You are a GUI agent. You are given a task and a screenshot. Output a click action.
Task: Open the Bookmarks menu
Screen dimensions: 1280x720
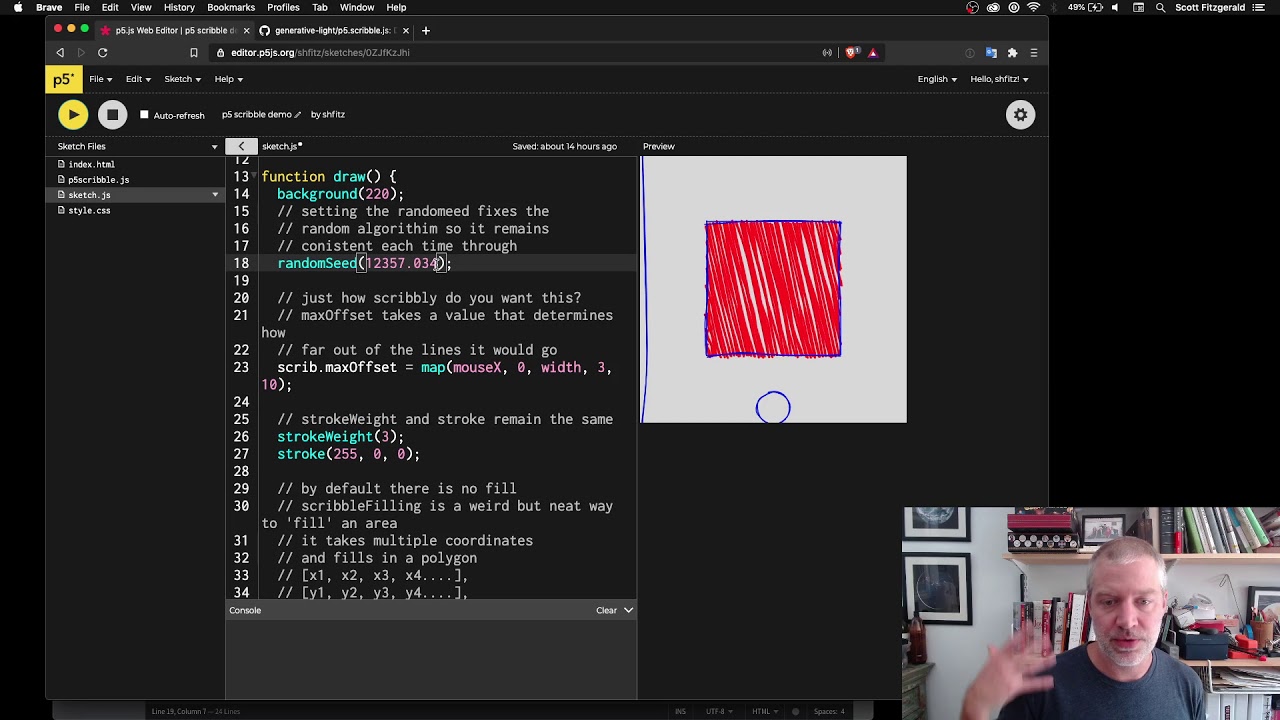(231, 8)
